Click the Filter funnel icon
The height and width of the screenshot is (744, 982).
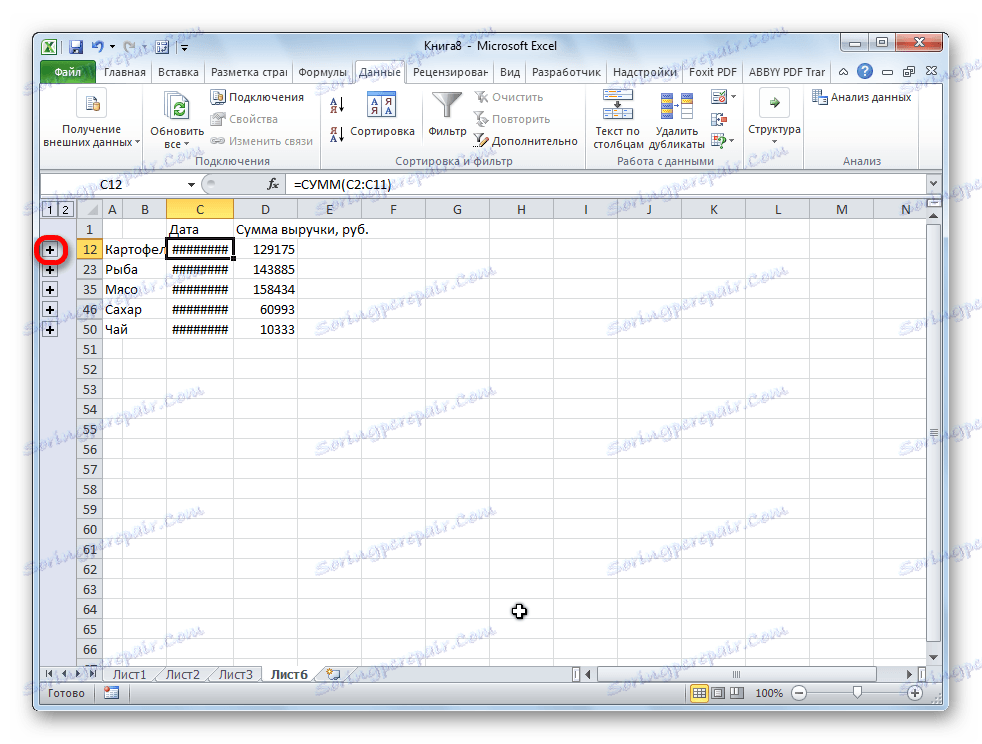(x=447, y=105)
